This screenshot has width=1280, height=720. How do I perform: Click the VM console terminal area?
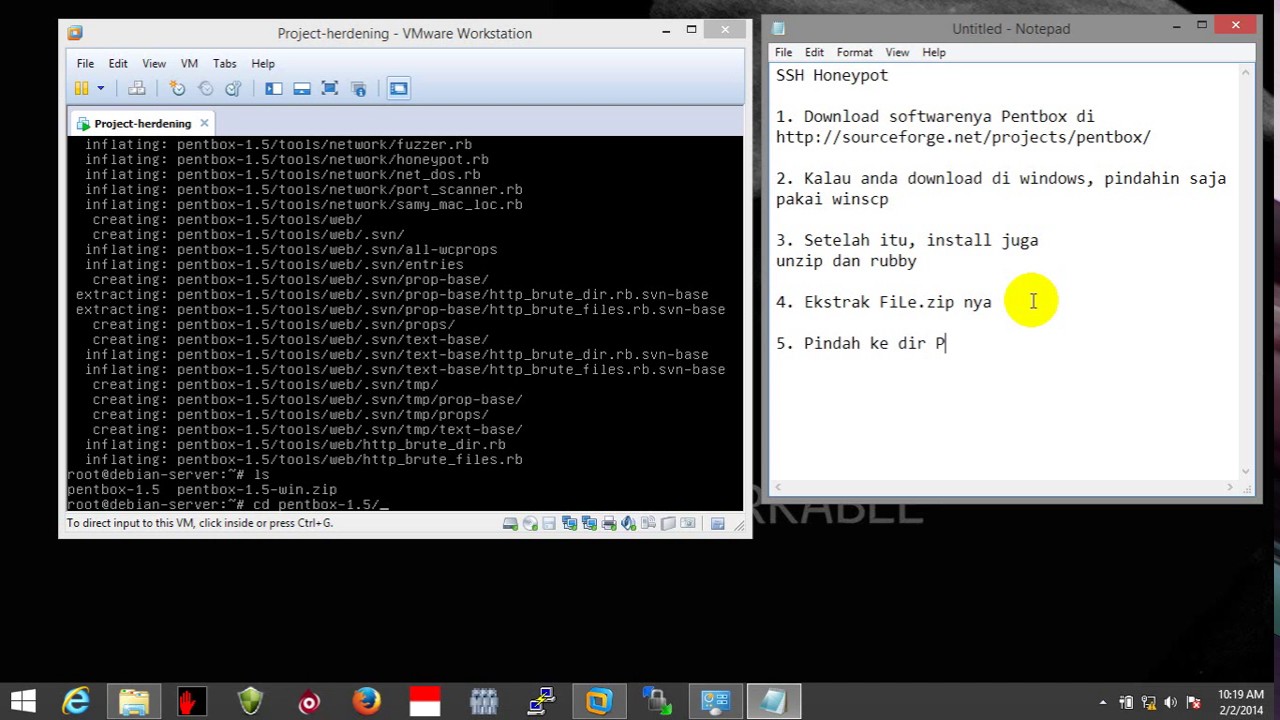coord(405,323)
